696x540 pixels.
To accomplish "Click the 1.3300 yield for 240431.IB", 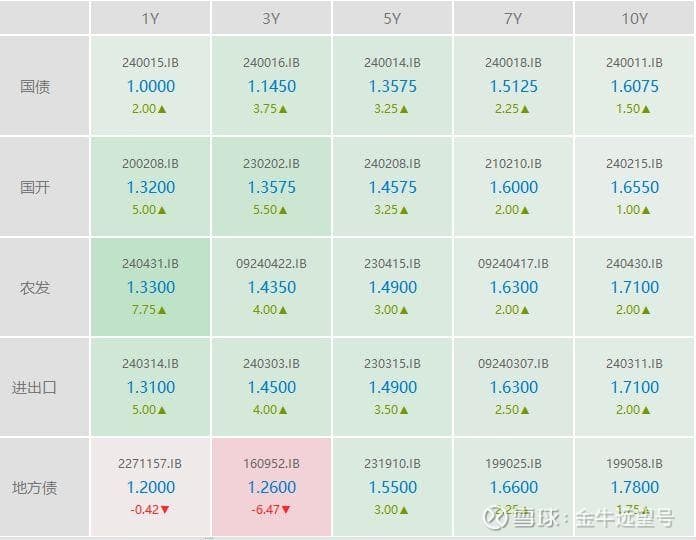I will [150, 287].
